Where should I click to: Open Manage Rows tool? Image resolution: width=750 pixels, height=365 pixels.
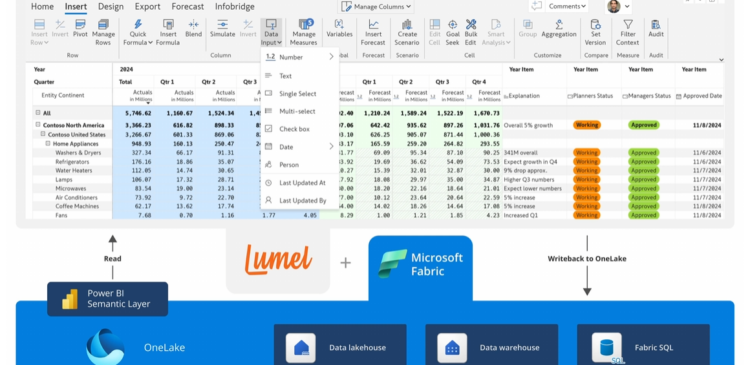tap(103, 33)
